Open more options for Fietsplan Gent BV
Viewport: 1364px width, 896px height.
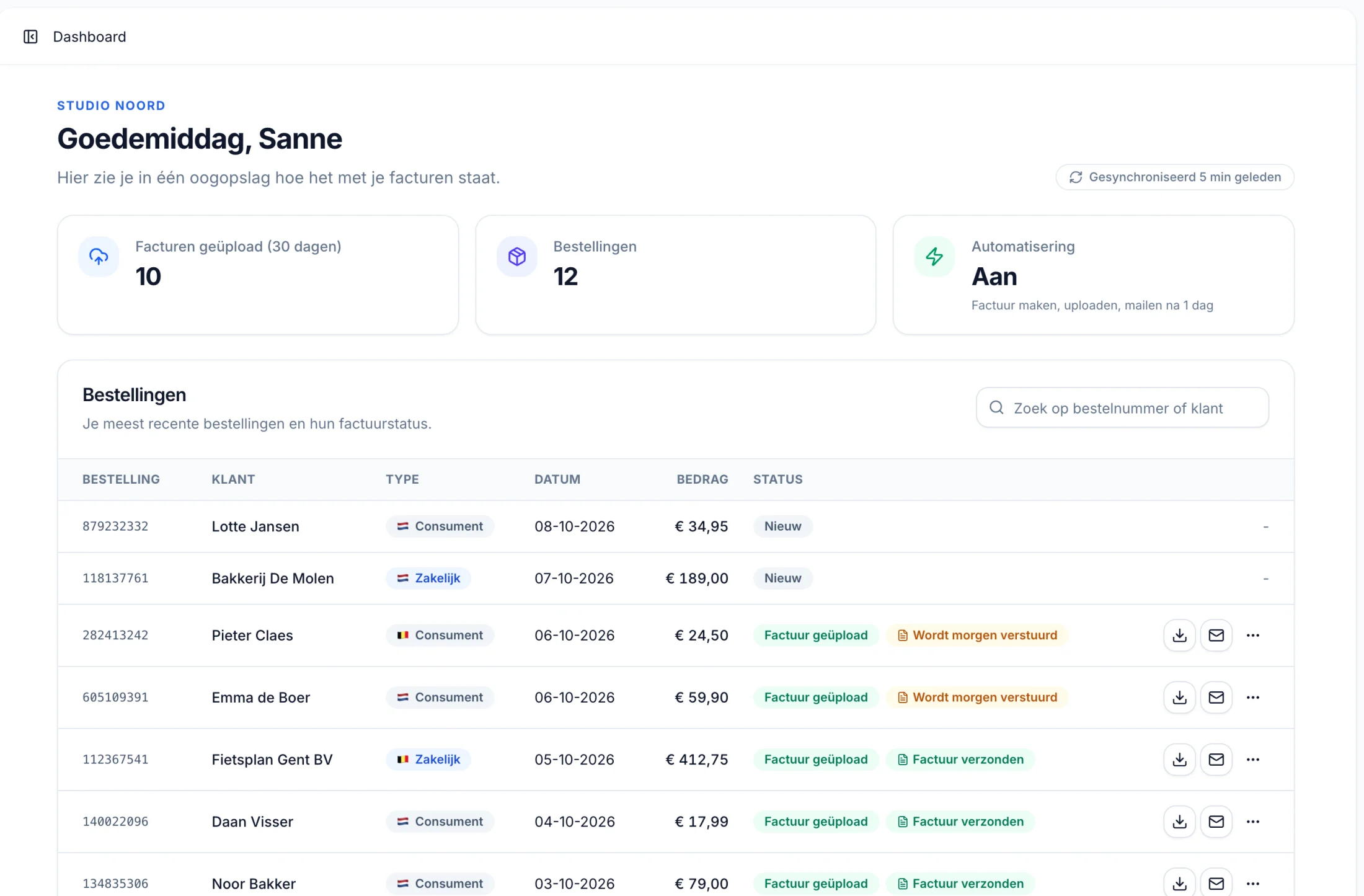(x=1252, y=759)
